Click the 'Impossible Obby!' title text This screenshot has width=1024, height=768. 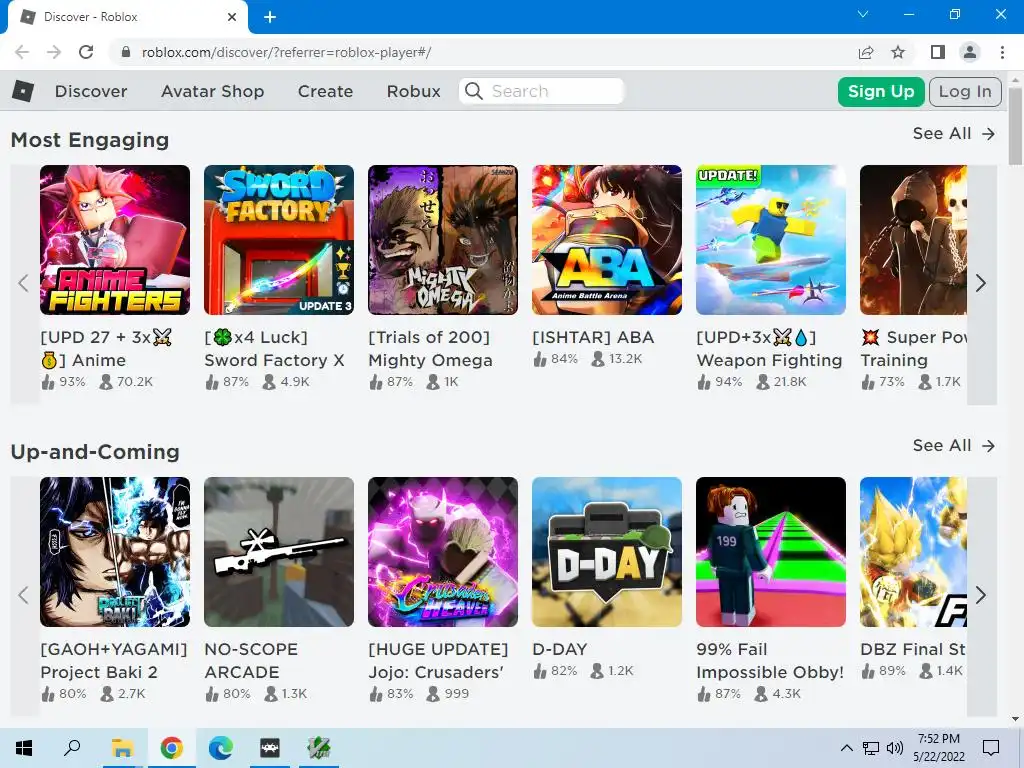pos(770,672)
